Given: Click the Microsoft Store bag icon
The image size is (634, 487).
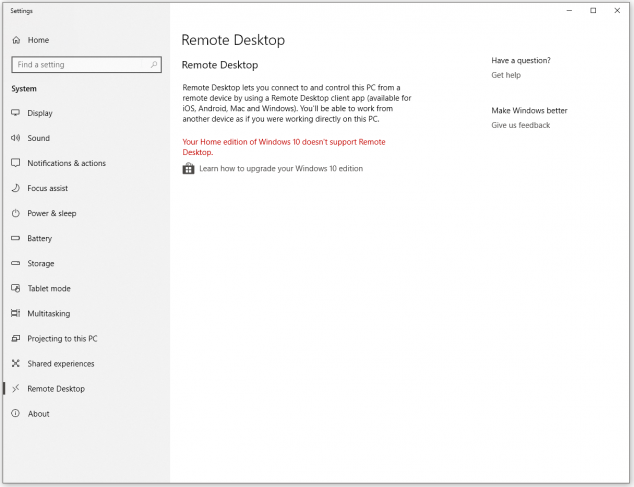Looking at the screenshot, I should coord(188,169).
